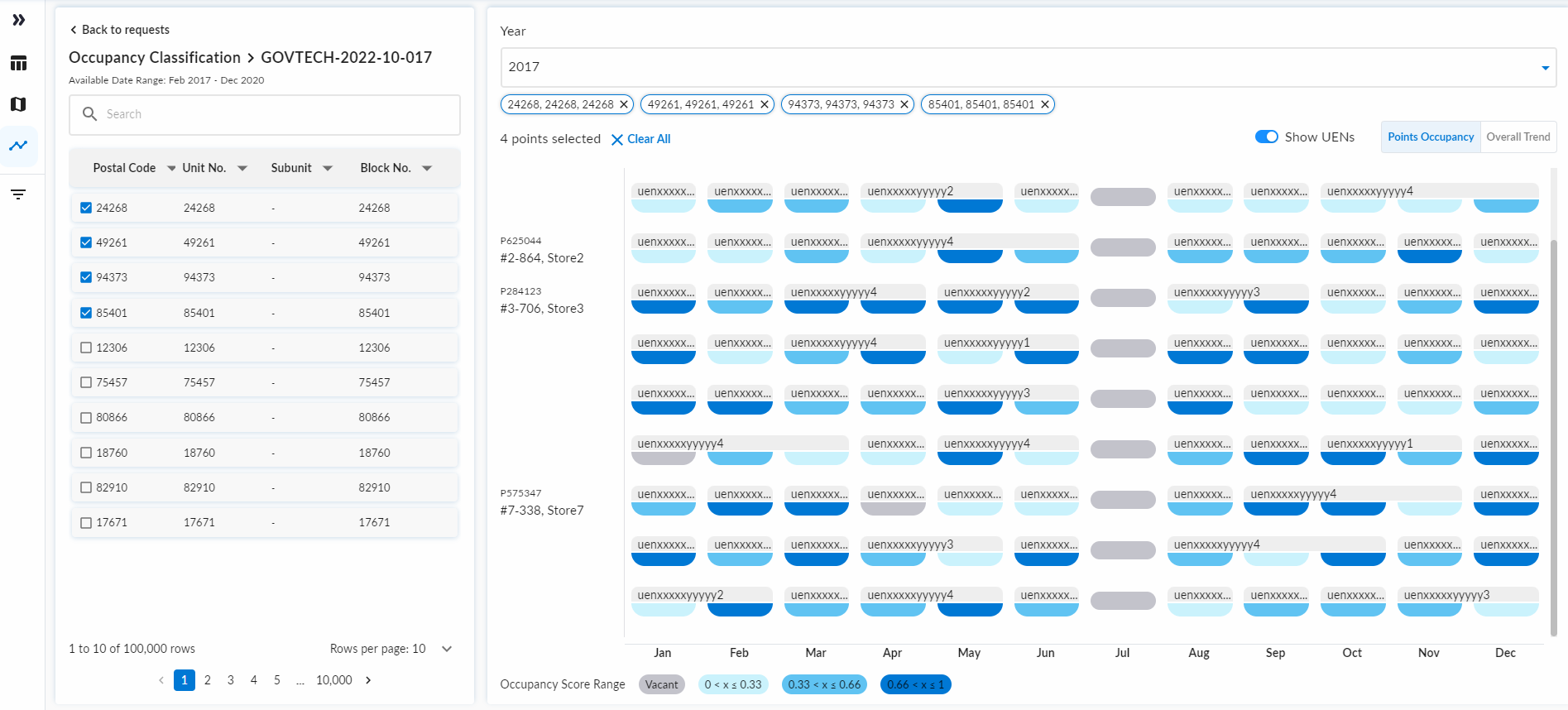The width and height of the screenshot is (1568, 710).
Task: Open the Year dropdown showing 2017
Action: coord(1028,67)
